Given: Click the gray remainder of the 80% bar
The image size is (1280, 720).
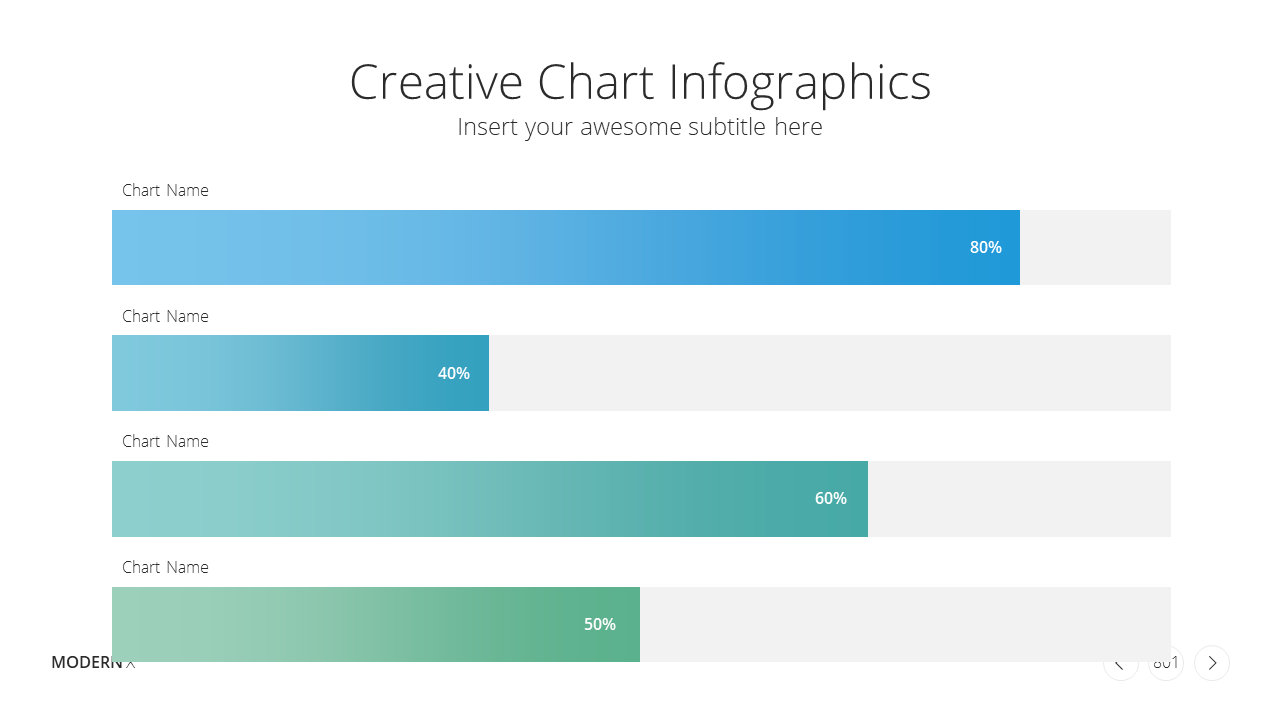Looking at the screenshot, I should 1095,247.
